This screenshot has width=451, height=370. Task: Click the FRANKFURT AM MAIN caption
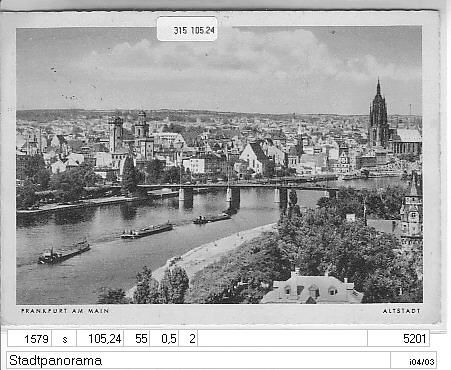coord(65,311)
